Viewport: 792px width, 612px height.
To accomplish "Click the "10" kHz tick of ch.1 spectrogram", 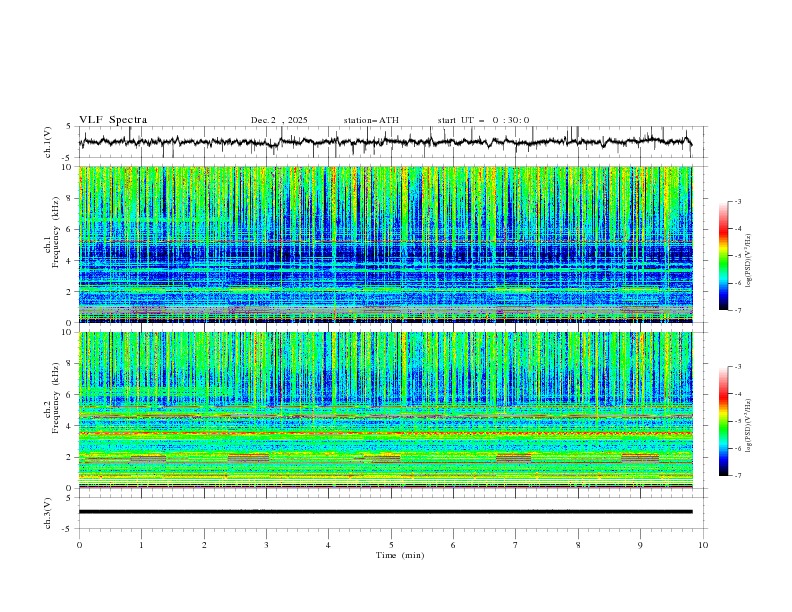I will [x=69, y=167].
